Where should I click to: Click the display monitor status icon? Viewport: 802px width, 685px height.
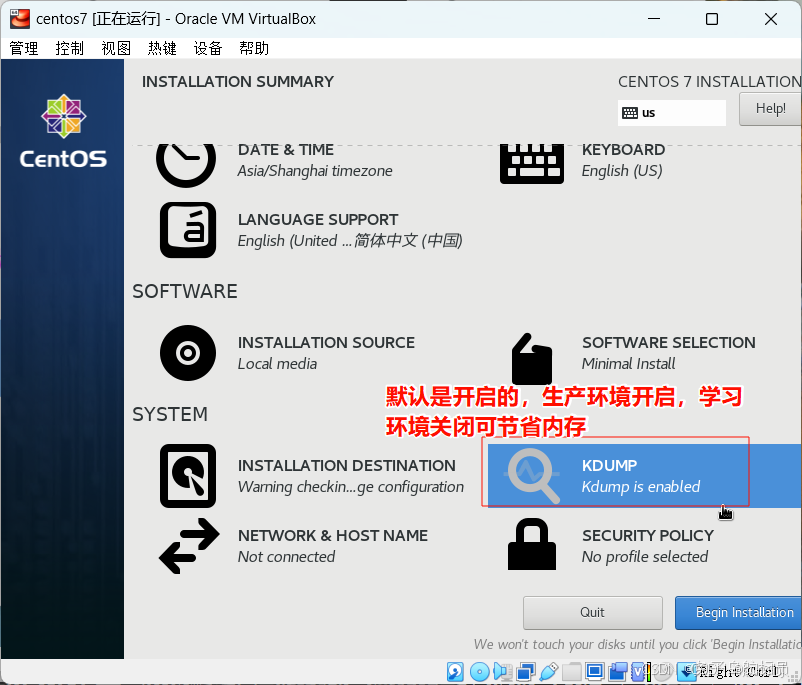click(594, 671)
